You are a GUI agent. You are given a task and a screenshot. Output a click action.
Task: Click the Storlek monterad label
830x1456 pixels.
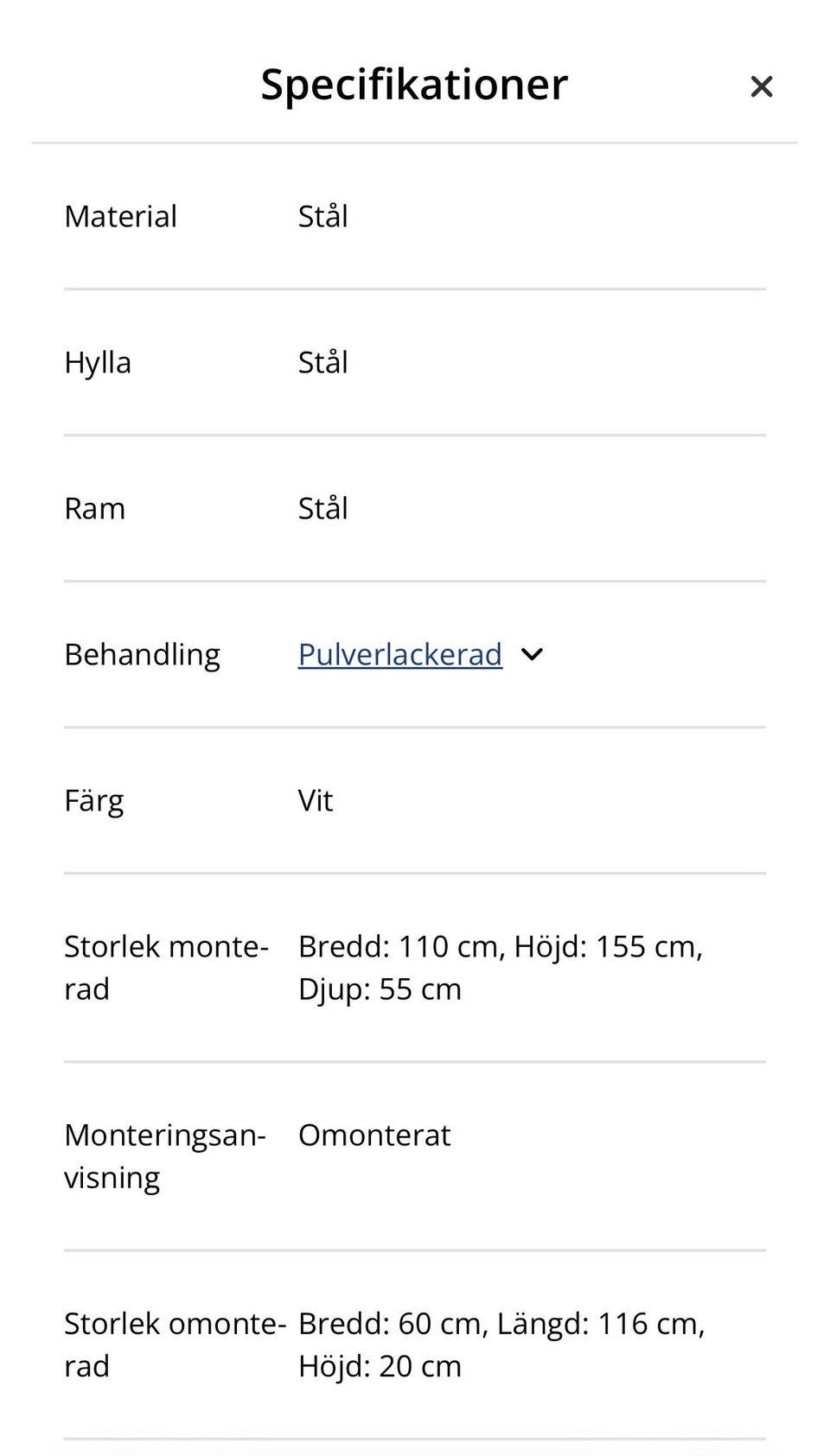coord(166,968)
